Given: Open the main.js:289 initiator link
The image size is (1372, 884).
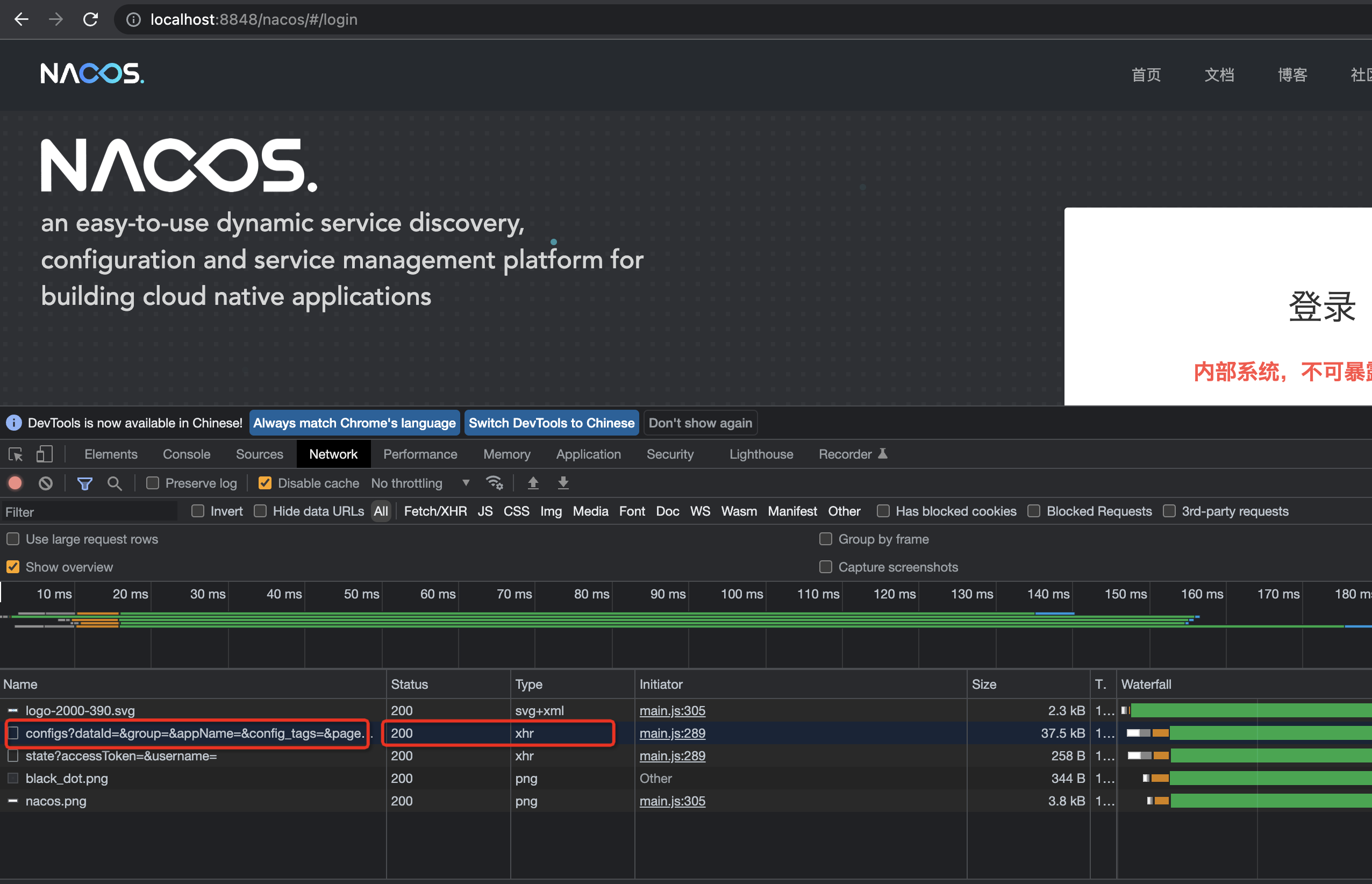Looking at the screenshot, I should tap(672, 733).
